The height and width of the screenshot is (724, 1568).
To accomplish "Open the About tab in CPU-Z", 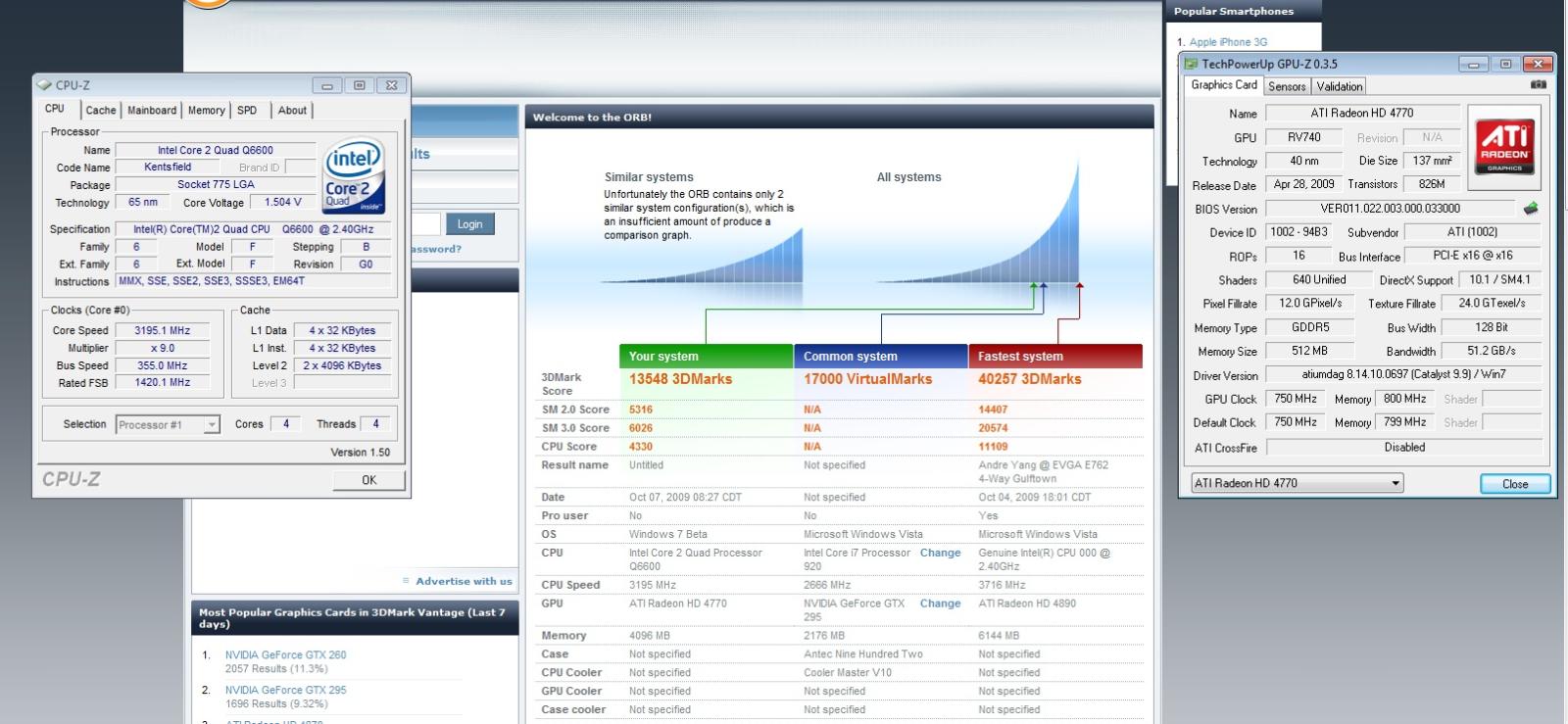I will click(292, 111).
